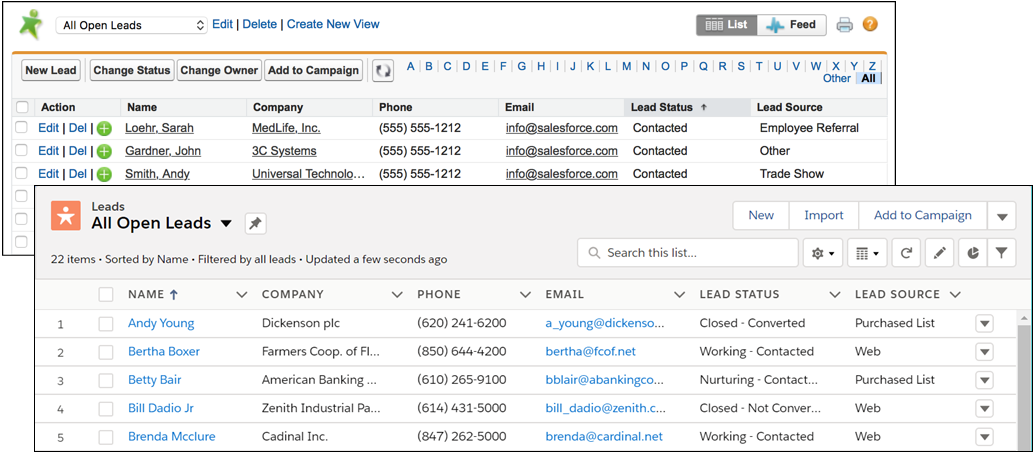
Task: Open the Brenda Mcclure lead link
Action: click(171, 437)
